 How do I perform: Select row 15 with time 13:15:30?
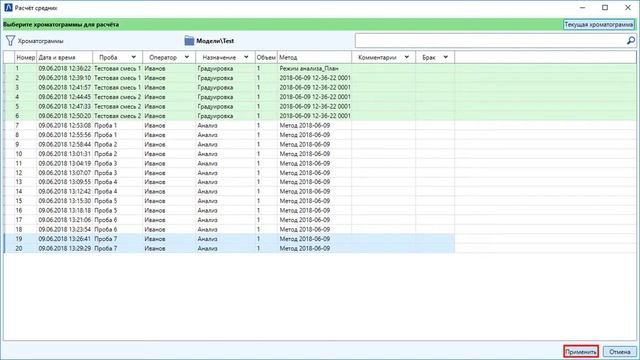pos(229,201)
